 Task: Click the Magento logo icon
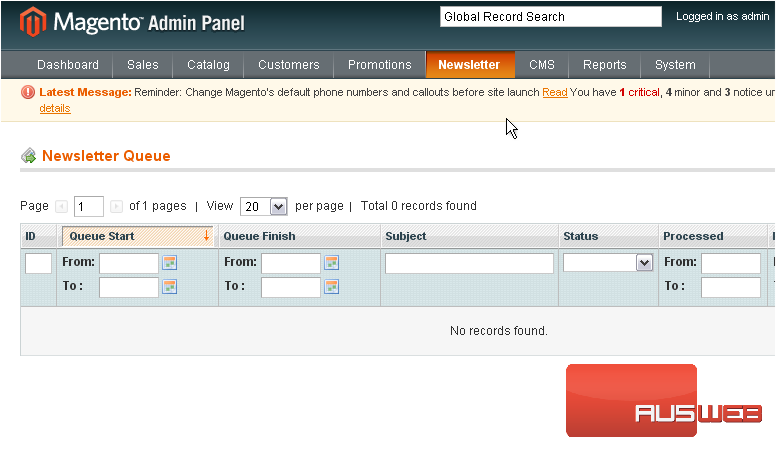33,22
